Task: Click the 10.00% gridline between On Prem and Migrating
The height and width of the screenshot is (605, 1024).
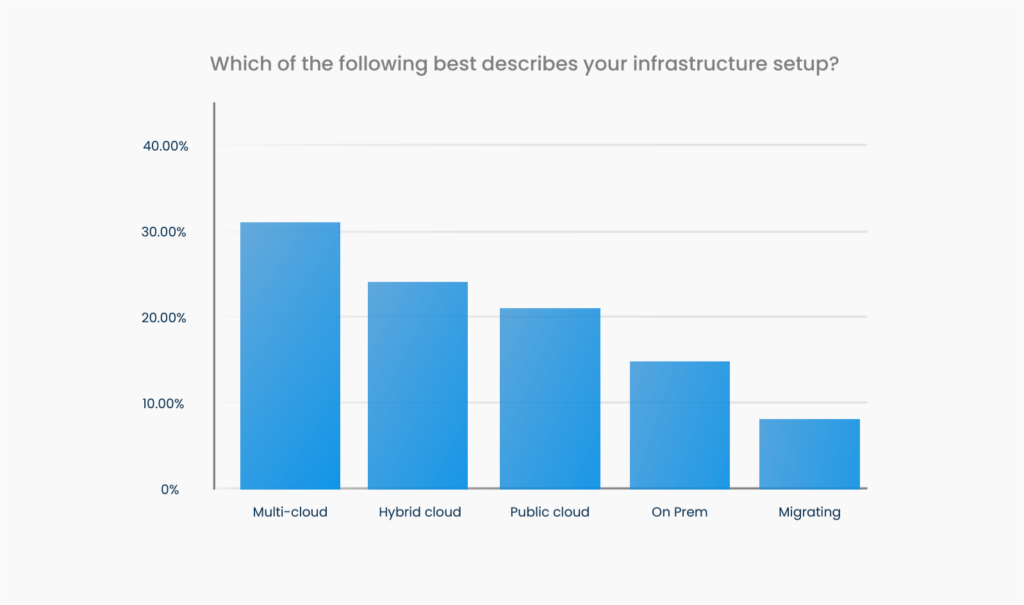Action: pos(744,404)
